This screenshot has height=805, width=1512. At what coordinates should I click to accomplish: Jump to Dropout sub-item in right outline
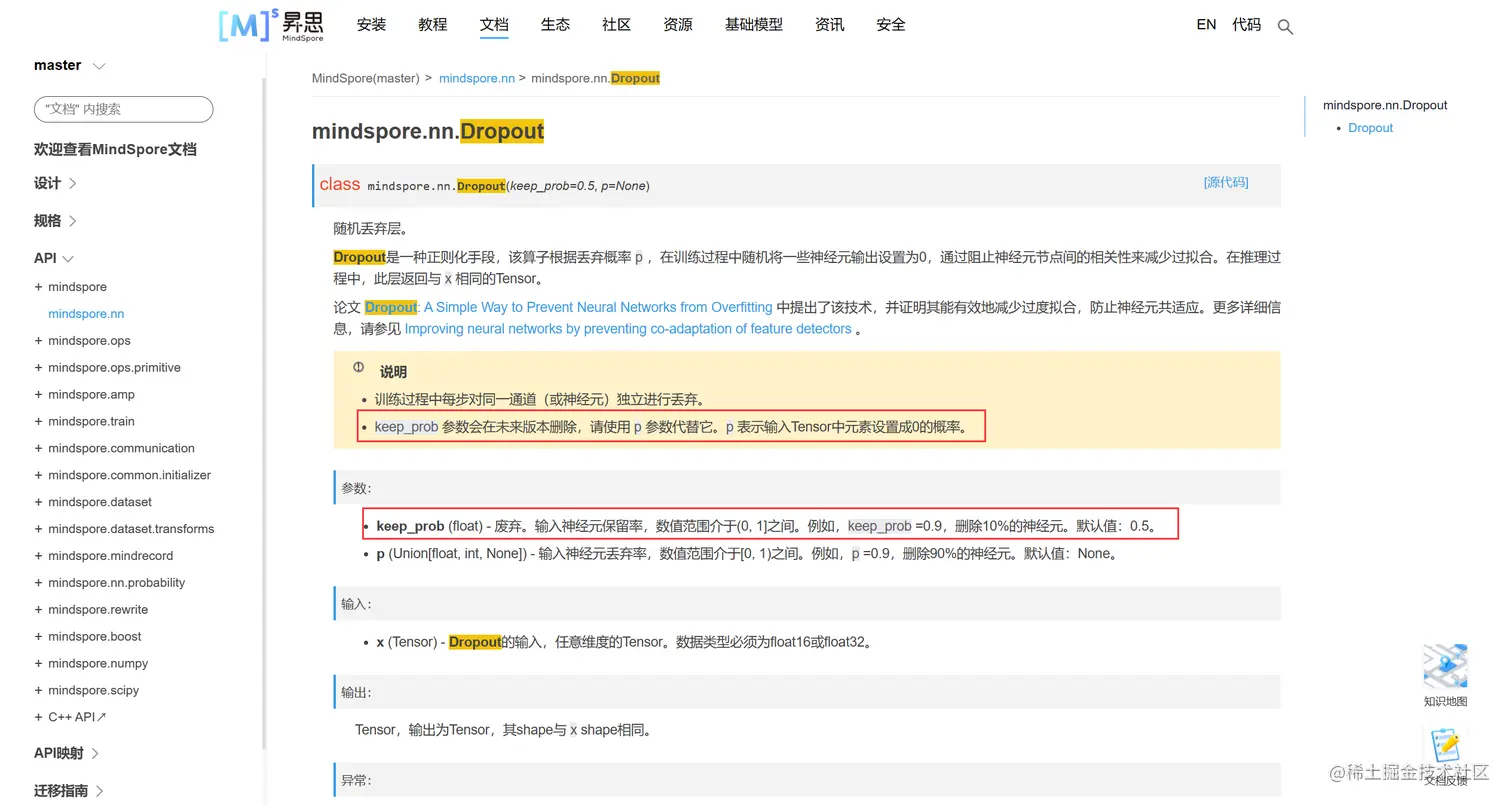tap(1370, 128)
